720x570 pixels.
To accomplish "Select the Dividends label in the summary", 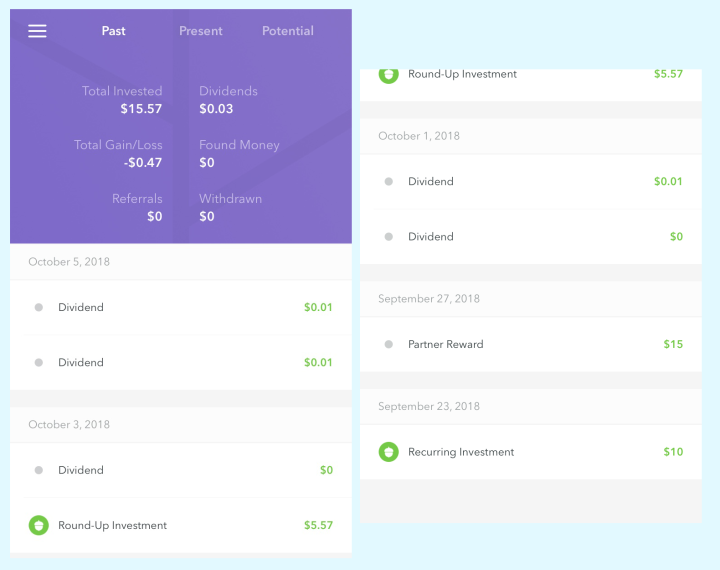I will tap(228, 91).
